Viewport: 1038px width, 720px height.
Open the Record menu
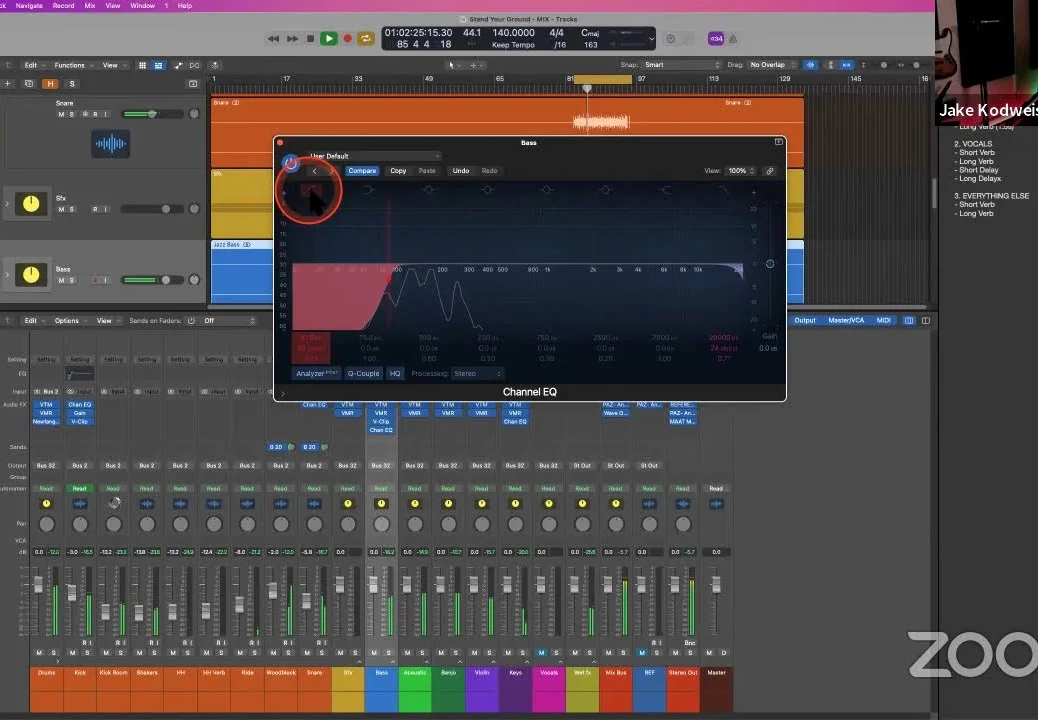[64, 5]
